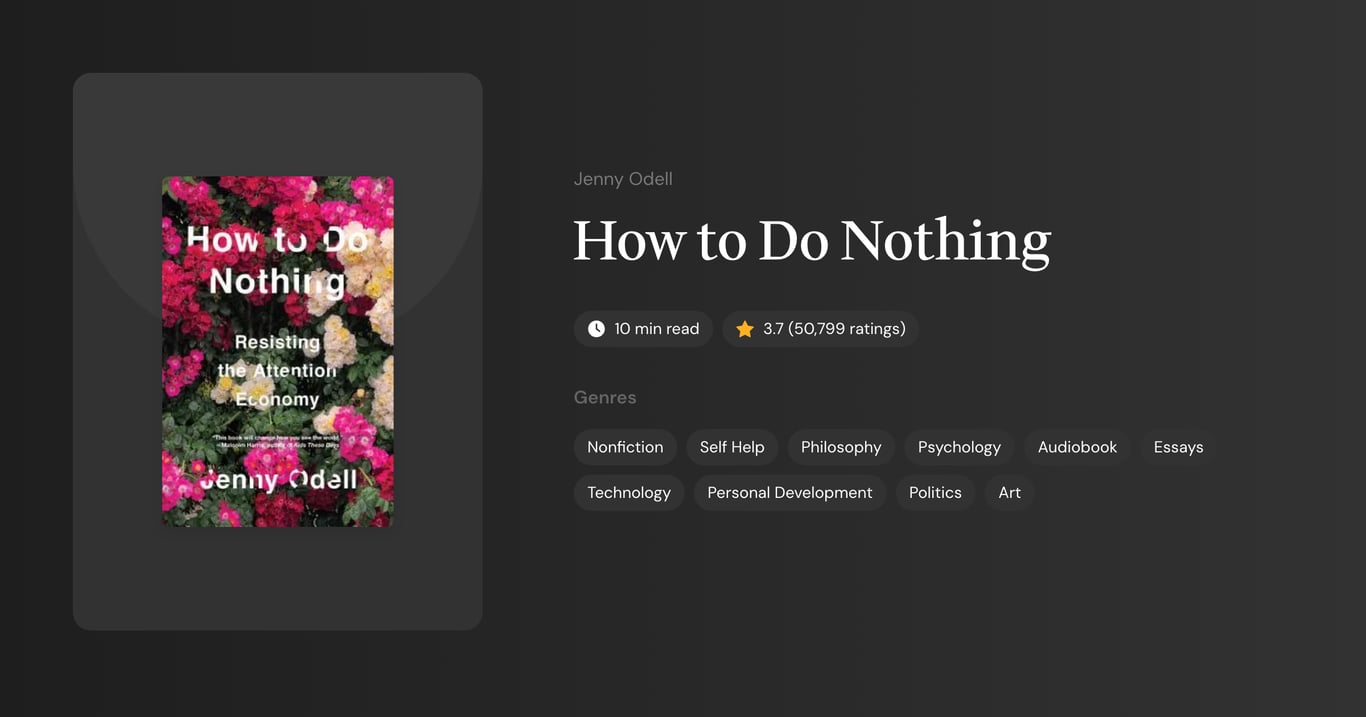The width and height of the screenshot is (1366, 717).
Task: Select the Art genre tag
Action: [1009, 492]
